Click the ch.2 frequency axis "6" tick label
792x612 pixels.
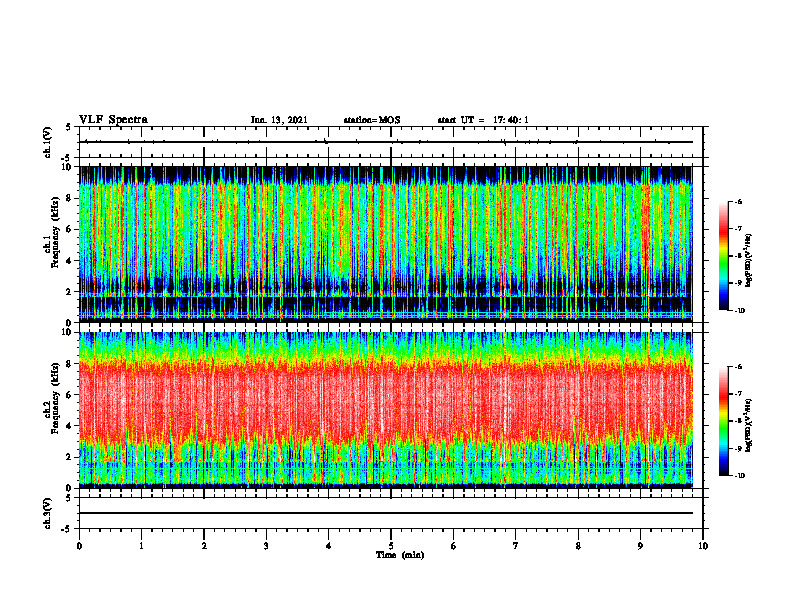pyautogui.click(x=69, y=395)
